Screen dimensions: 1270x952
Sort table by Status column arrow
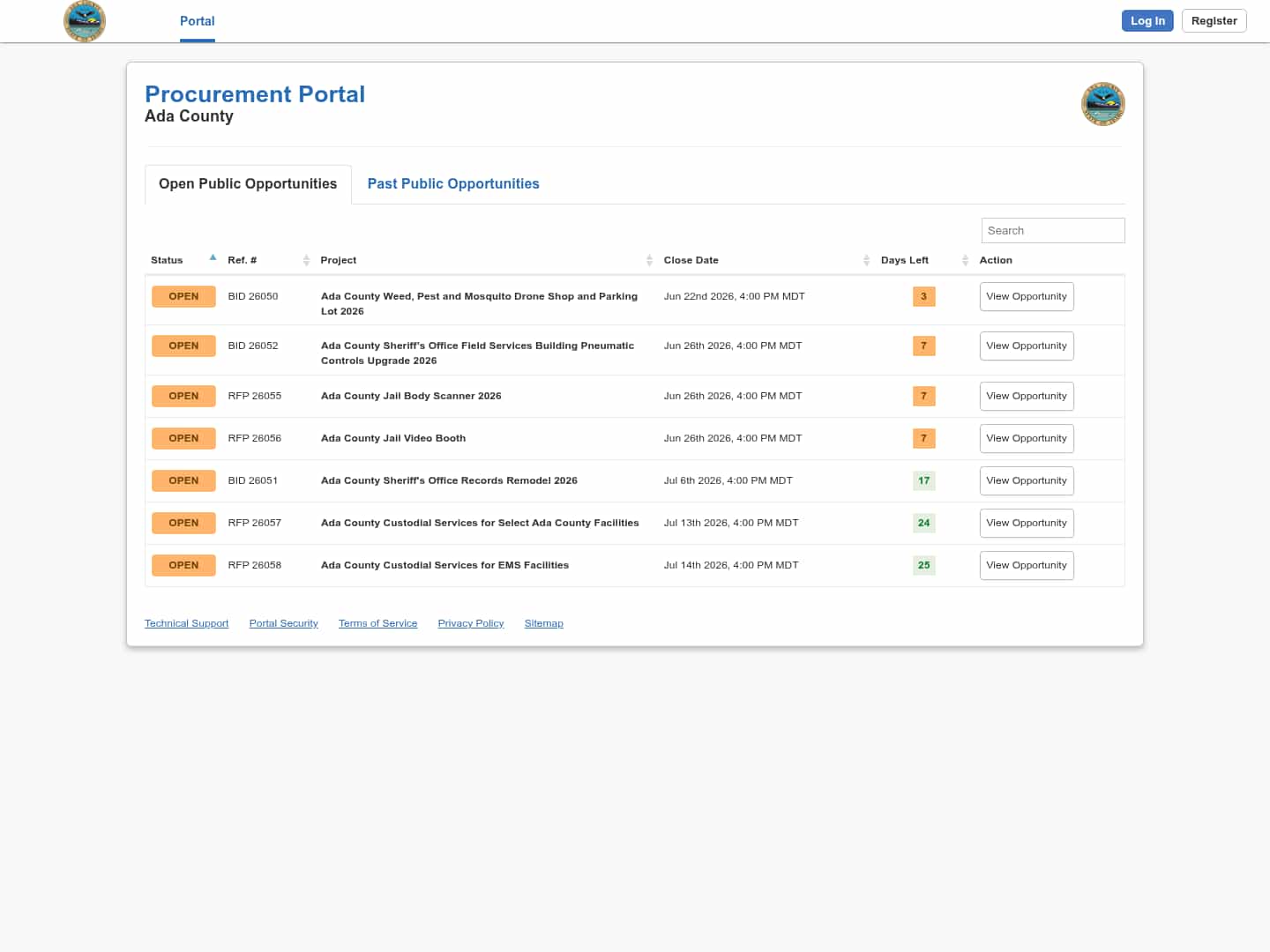(213, 258)
